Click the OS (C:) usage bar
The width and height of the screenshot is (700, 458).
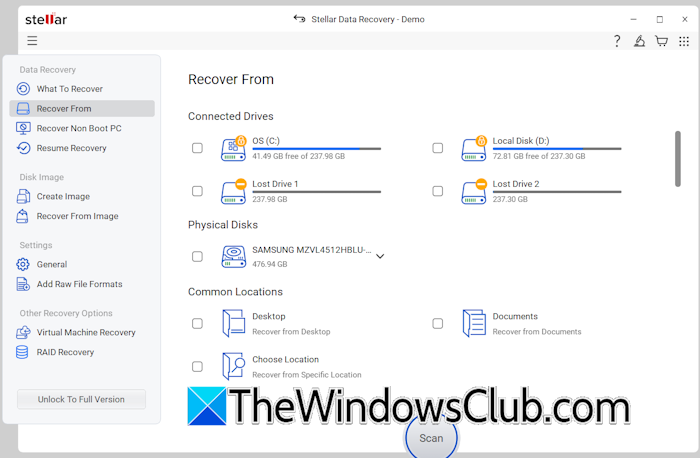(x=317, y=149)
